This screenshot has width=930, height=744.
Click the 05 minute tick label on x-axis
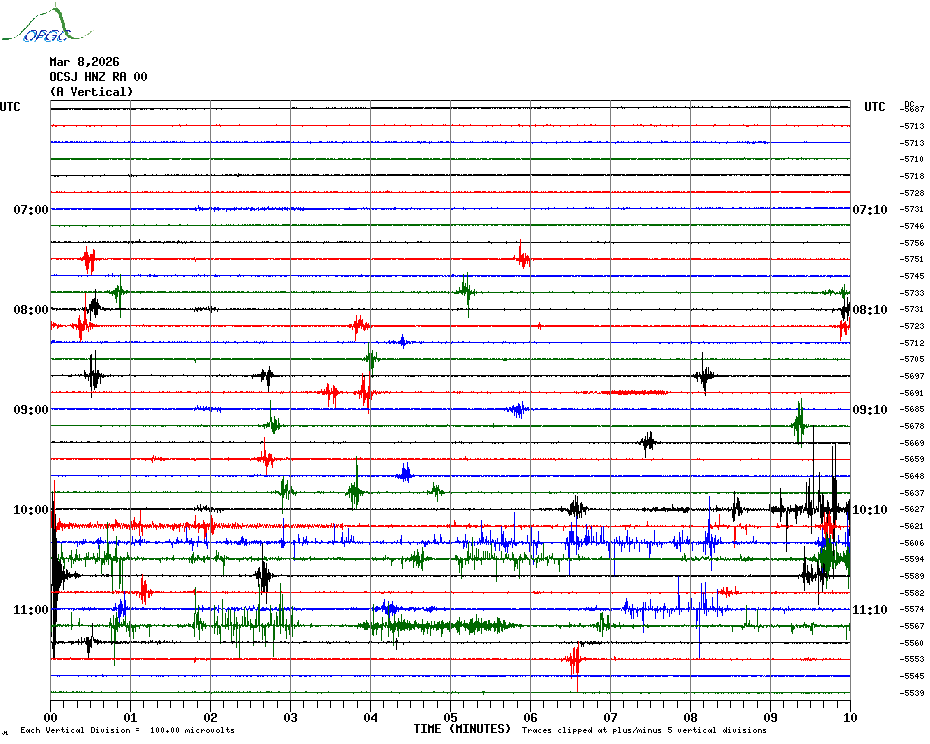450,717
